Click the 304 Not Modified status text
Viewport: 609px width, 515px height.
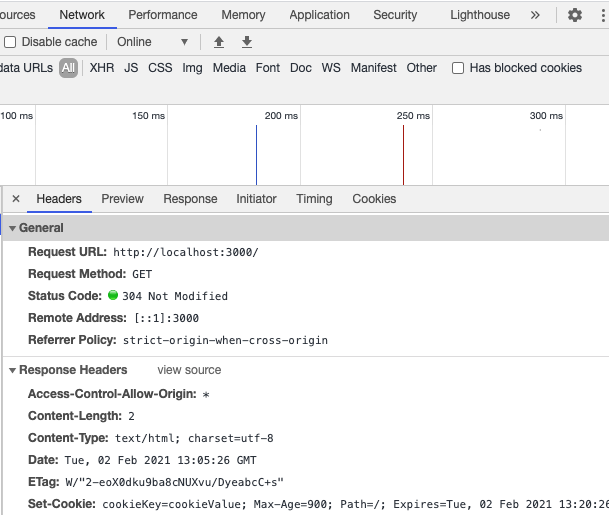[x=175, y=296]
